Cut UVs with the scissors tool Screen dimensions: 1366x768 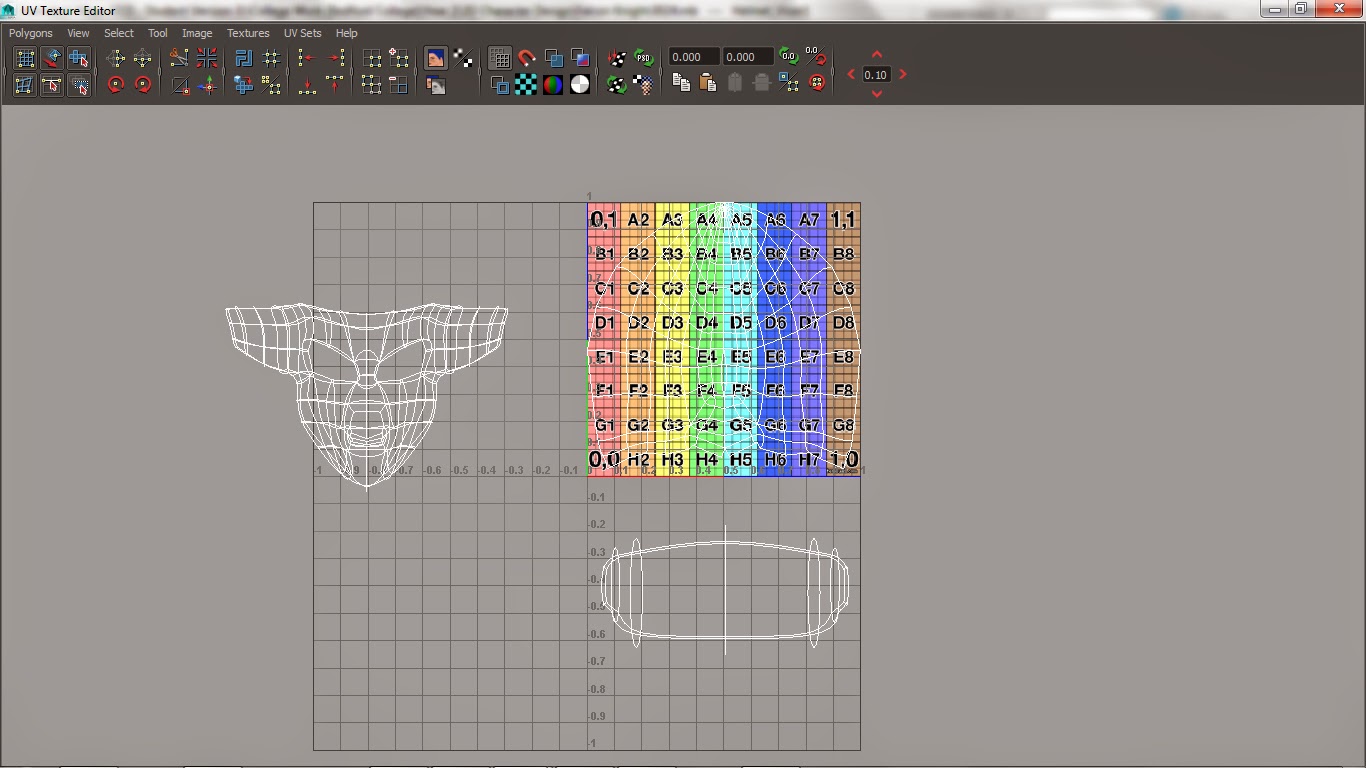(x=179, y=57)
